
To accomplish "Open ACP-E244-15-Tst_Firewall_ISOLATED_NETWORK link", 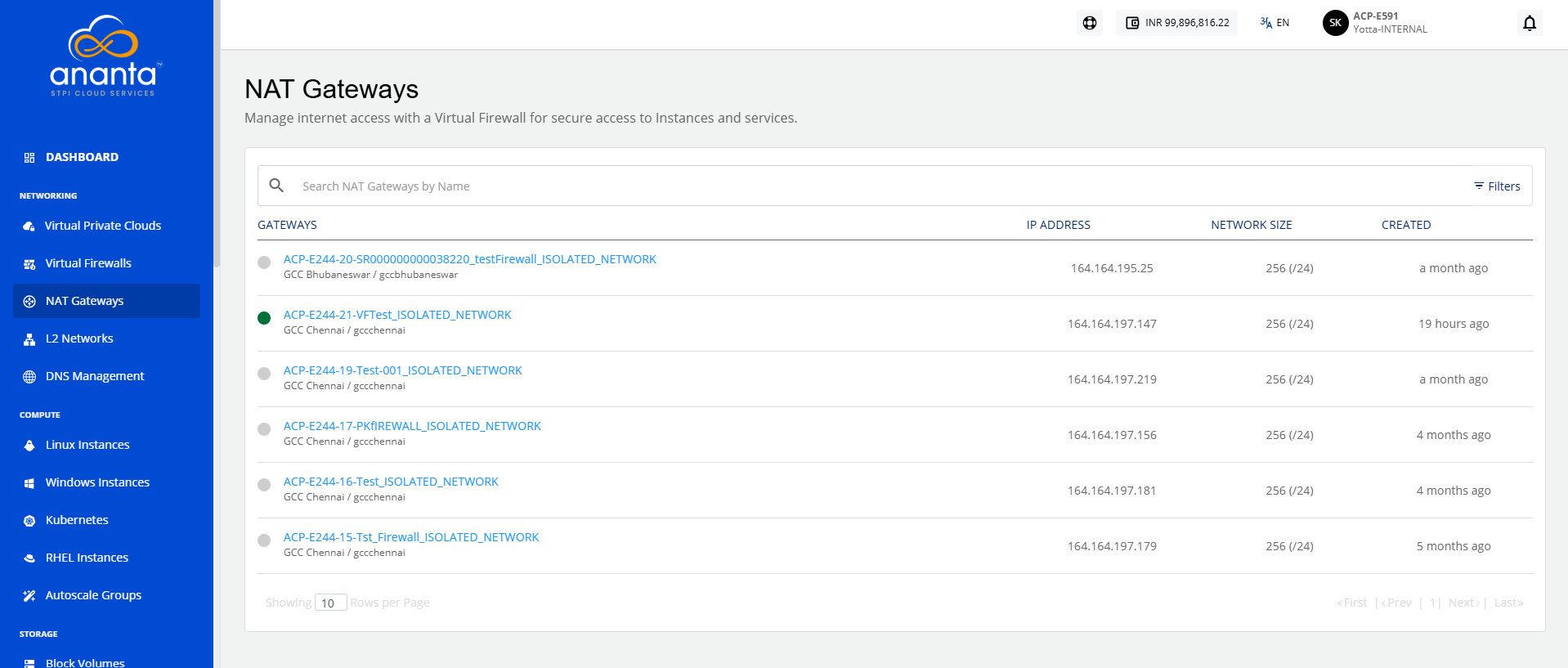I will pyautogui.click(x=411, y=537).
